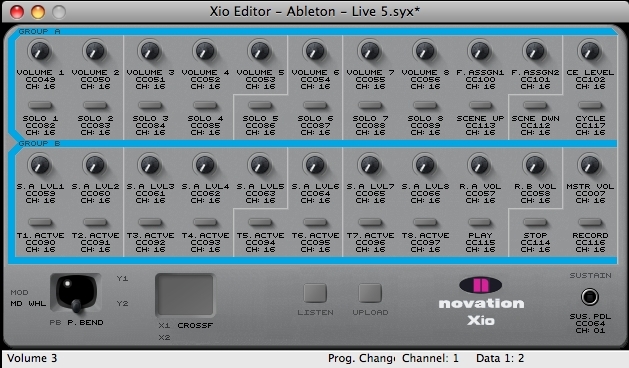Select the S.A LVL2 knob
This screenshot has width=629, height=368.
coord(95,165)
